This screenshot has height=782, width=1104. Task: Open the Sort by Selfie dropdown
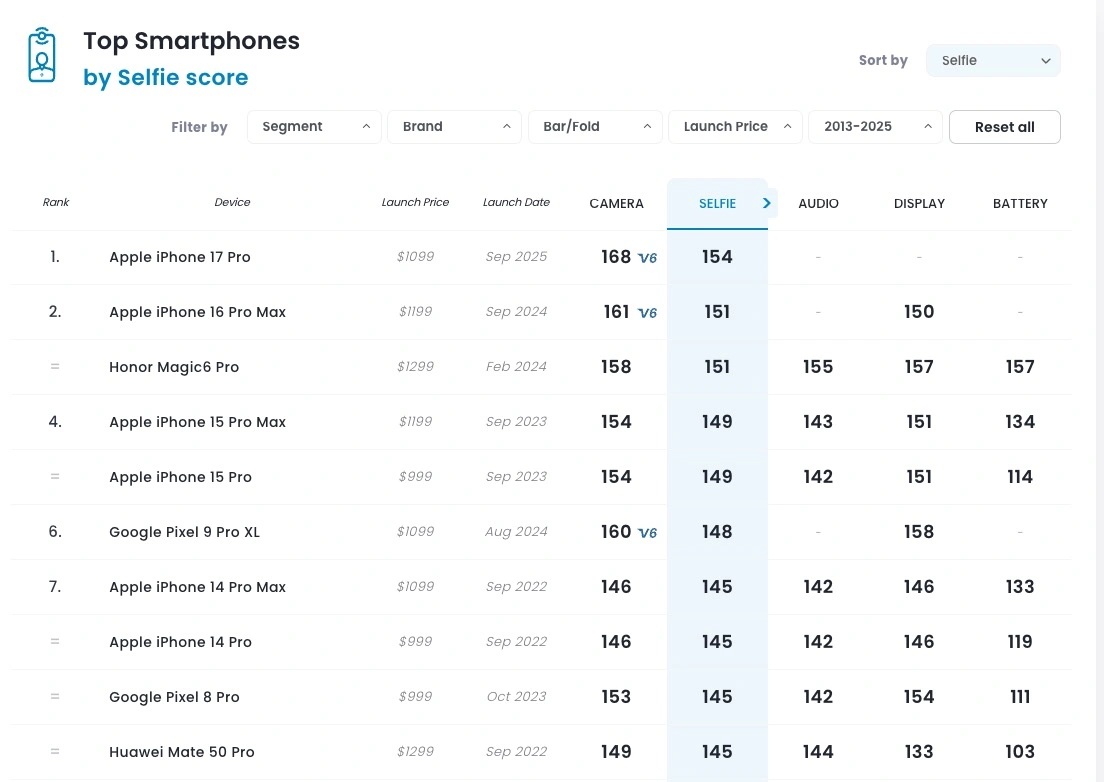point(993,60)
